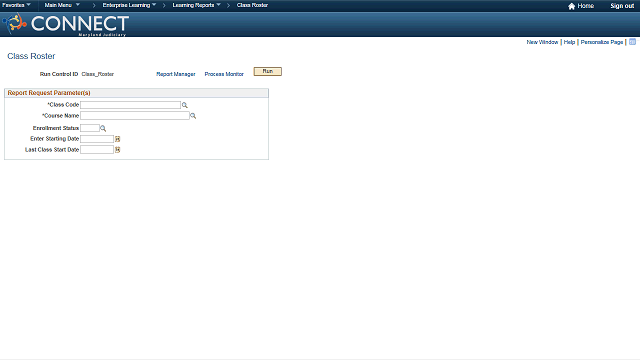Click the Personalize Page link
Viewport: 640px width, 360px height.
click(x=602, y=42)
